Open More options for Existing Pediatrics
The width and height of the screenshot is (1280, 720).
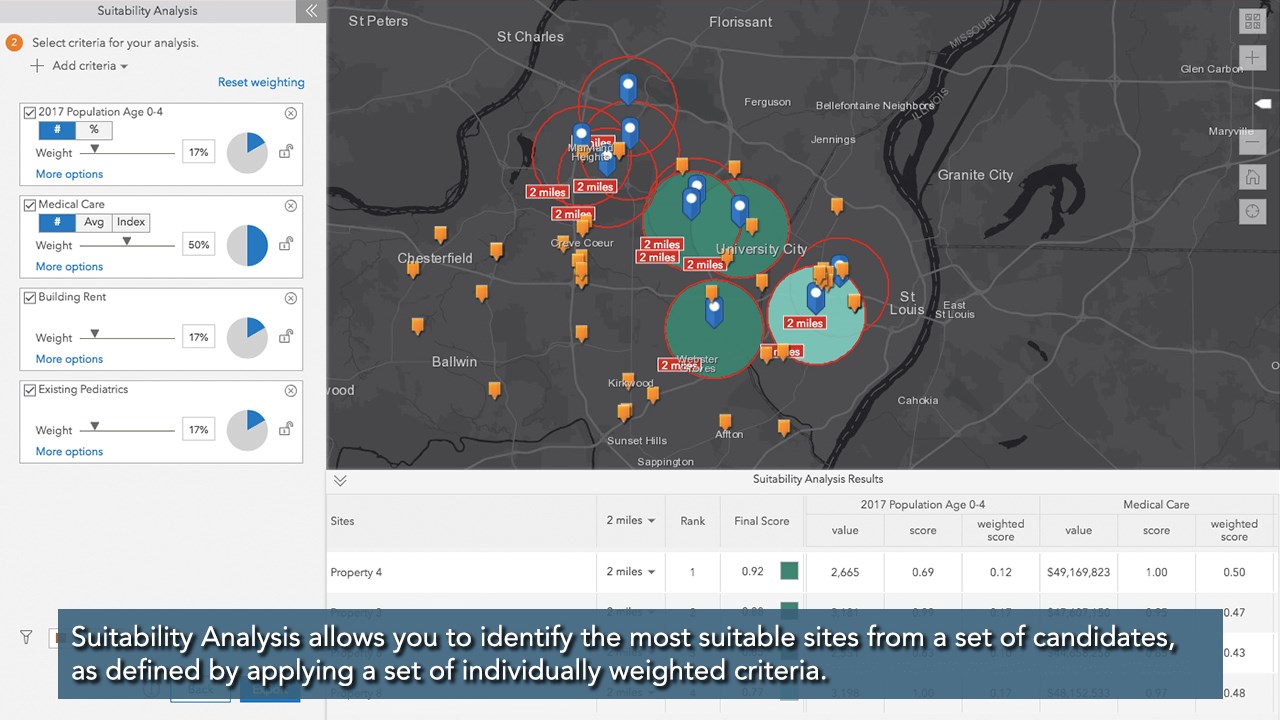click(69, 452)
